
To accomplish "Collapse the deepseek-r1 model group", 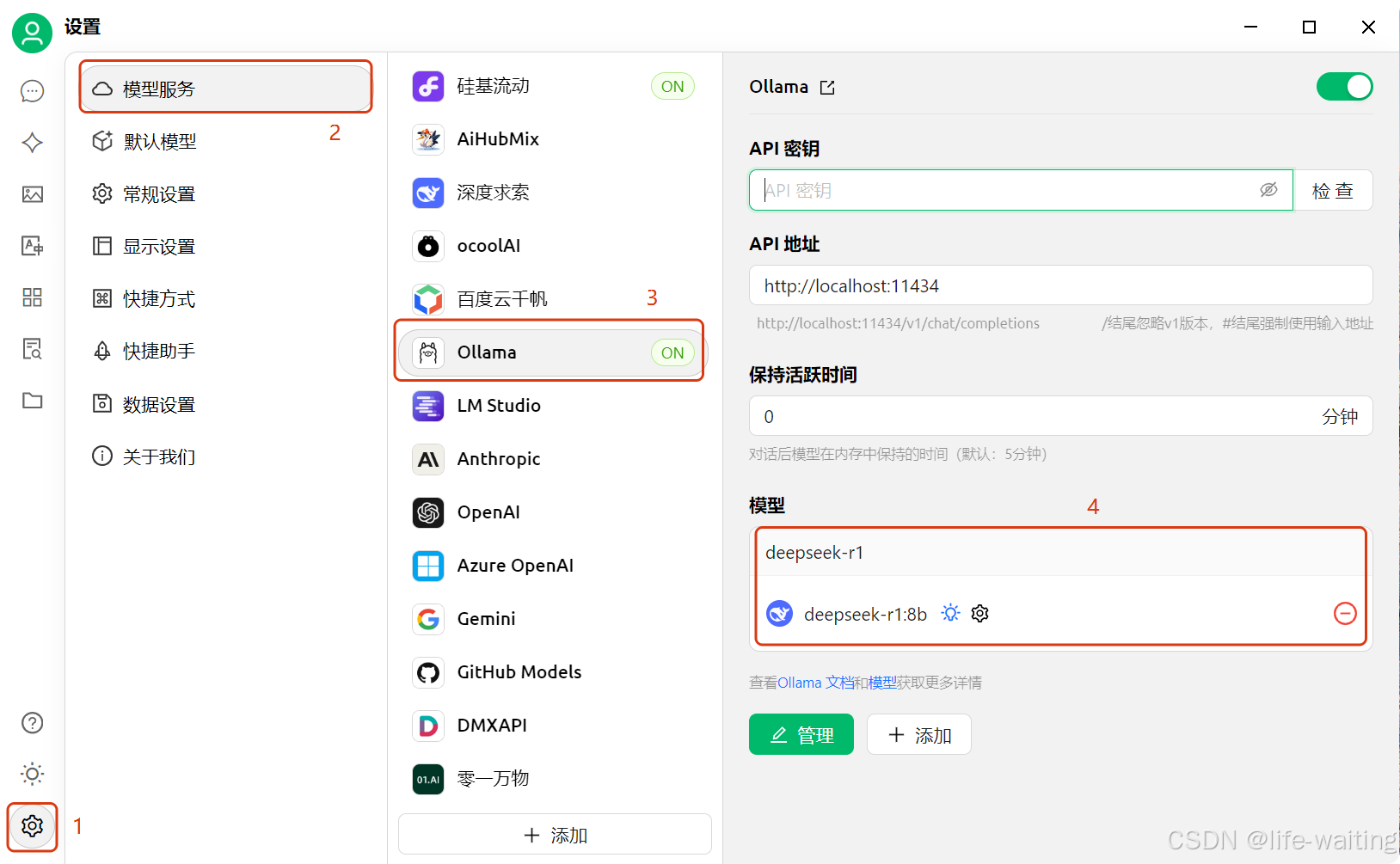I will (x=1061, y=553).
